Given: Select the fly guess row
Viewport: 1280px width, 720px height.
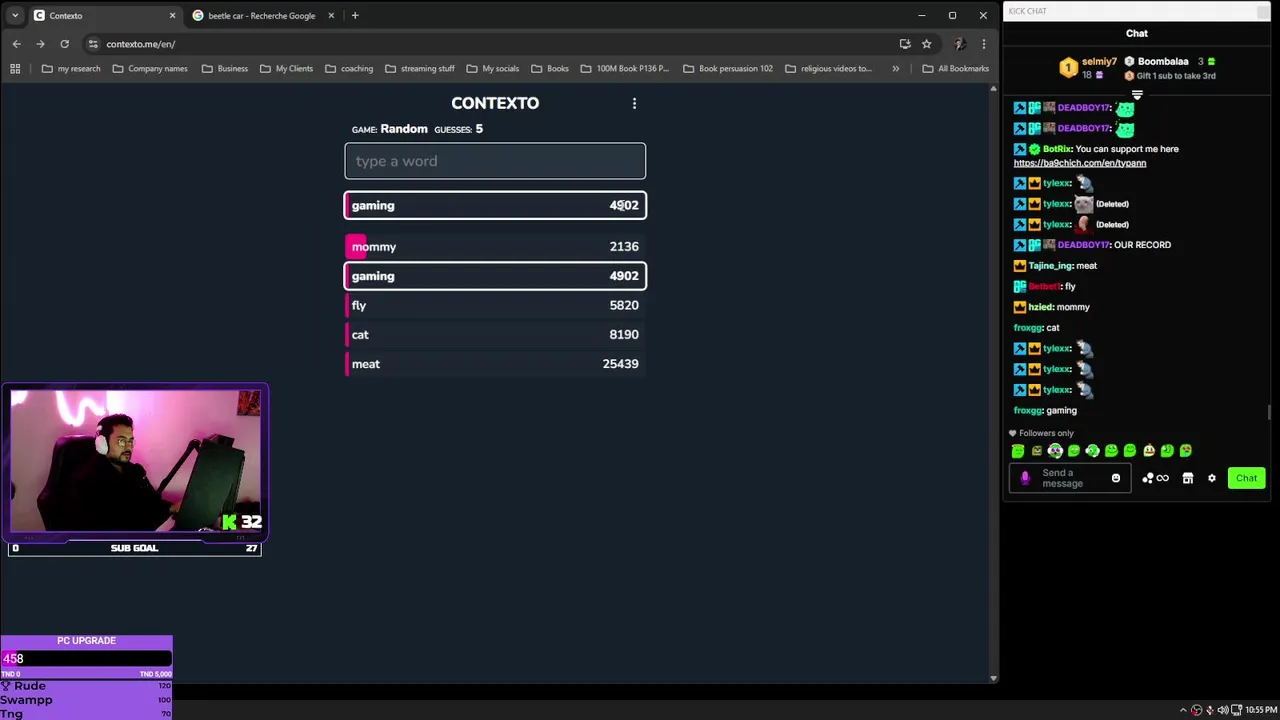Looking at the screenshot, I should [495, 305].
